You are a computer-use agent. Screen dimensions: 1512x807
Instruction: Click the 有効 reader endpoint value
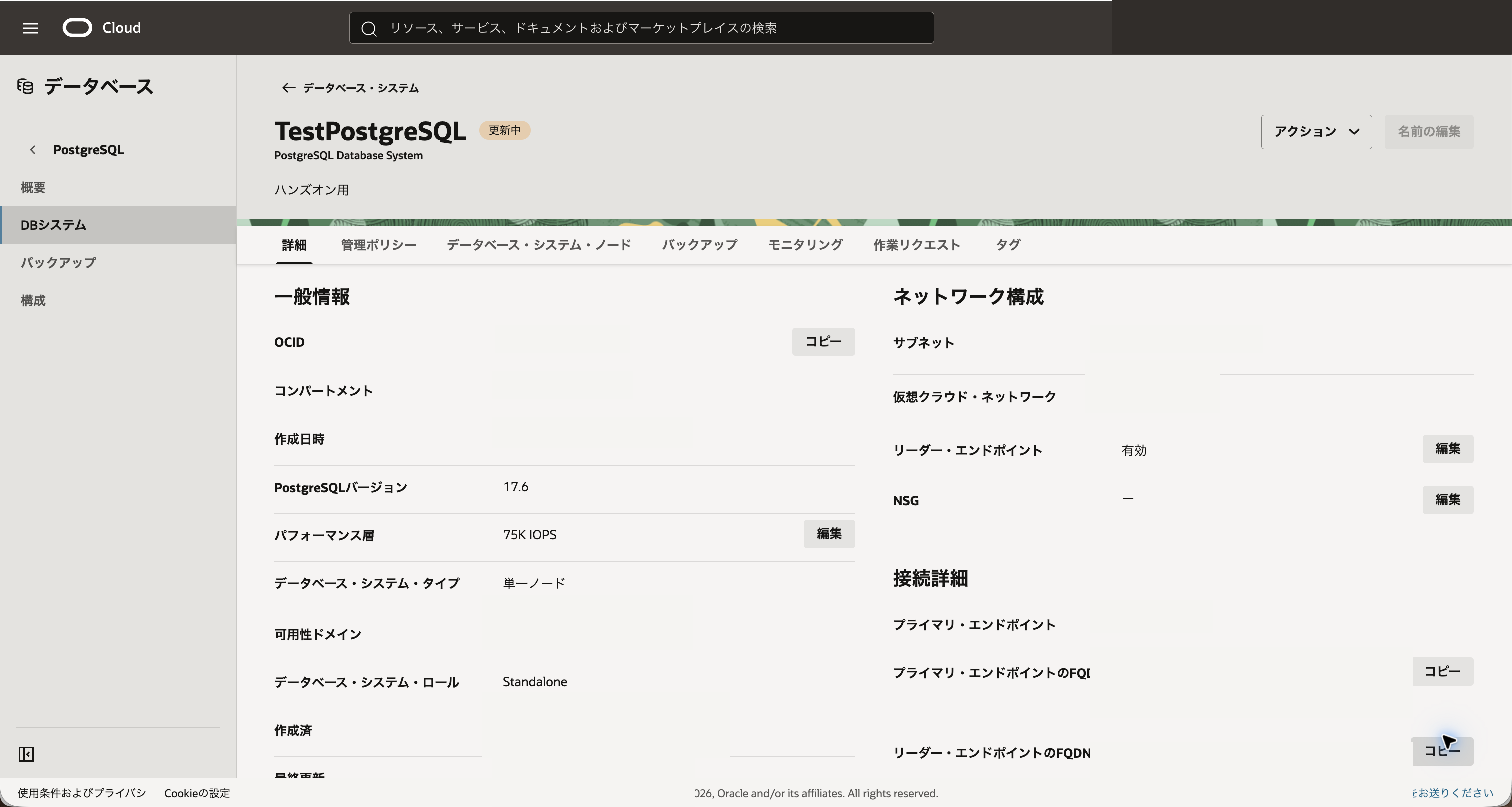[1134, 450]
